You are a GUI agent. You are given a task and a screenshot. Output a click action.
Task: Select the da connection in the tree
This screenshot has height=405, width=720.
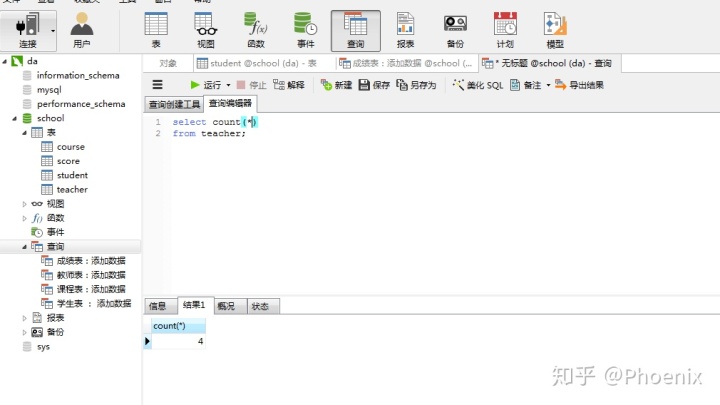[x=32, y=61]
